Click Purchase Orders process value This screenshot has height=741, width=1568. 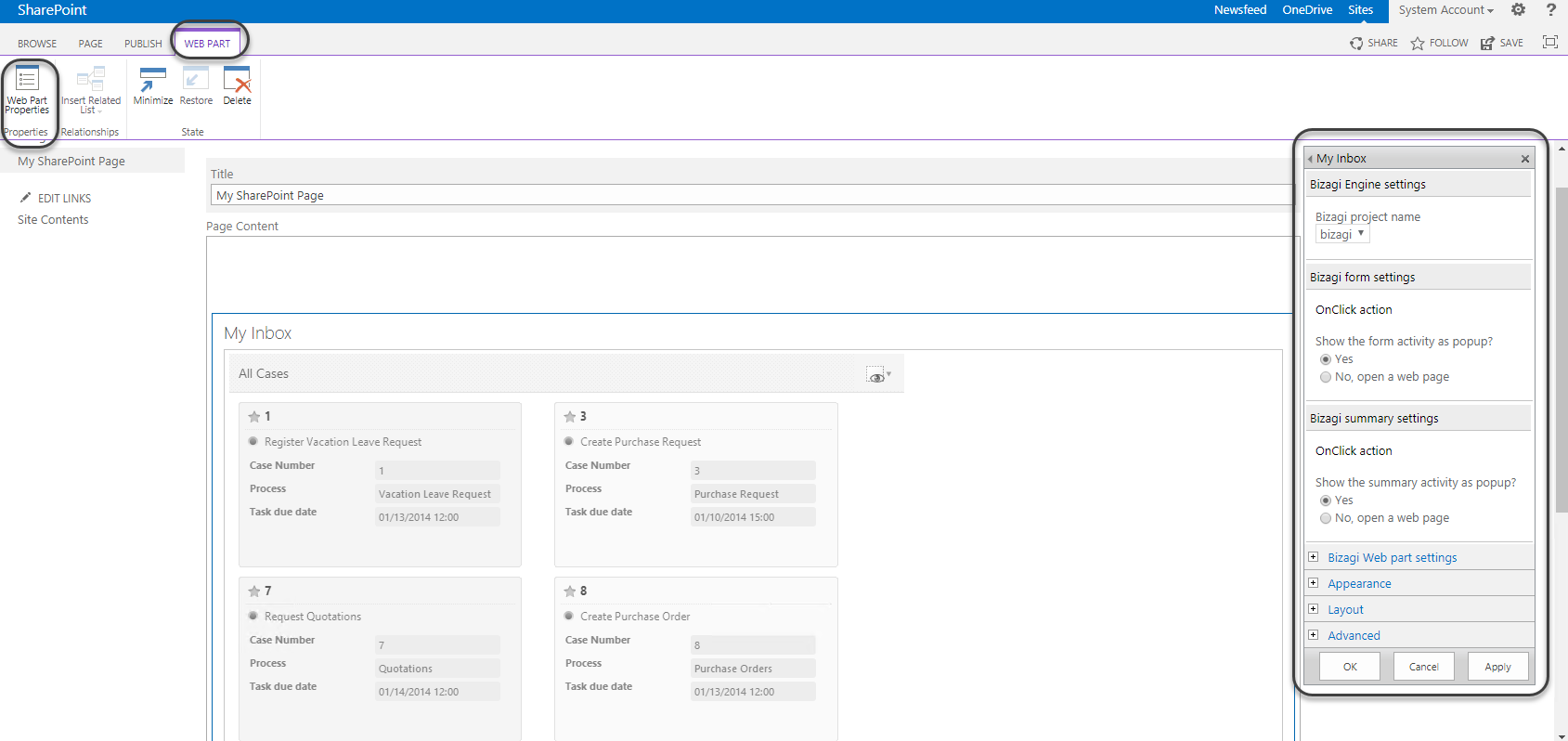click(753, 669)
